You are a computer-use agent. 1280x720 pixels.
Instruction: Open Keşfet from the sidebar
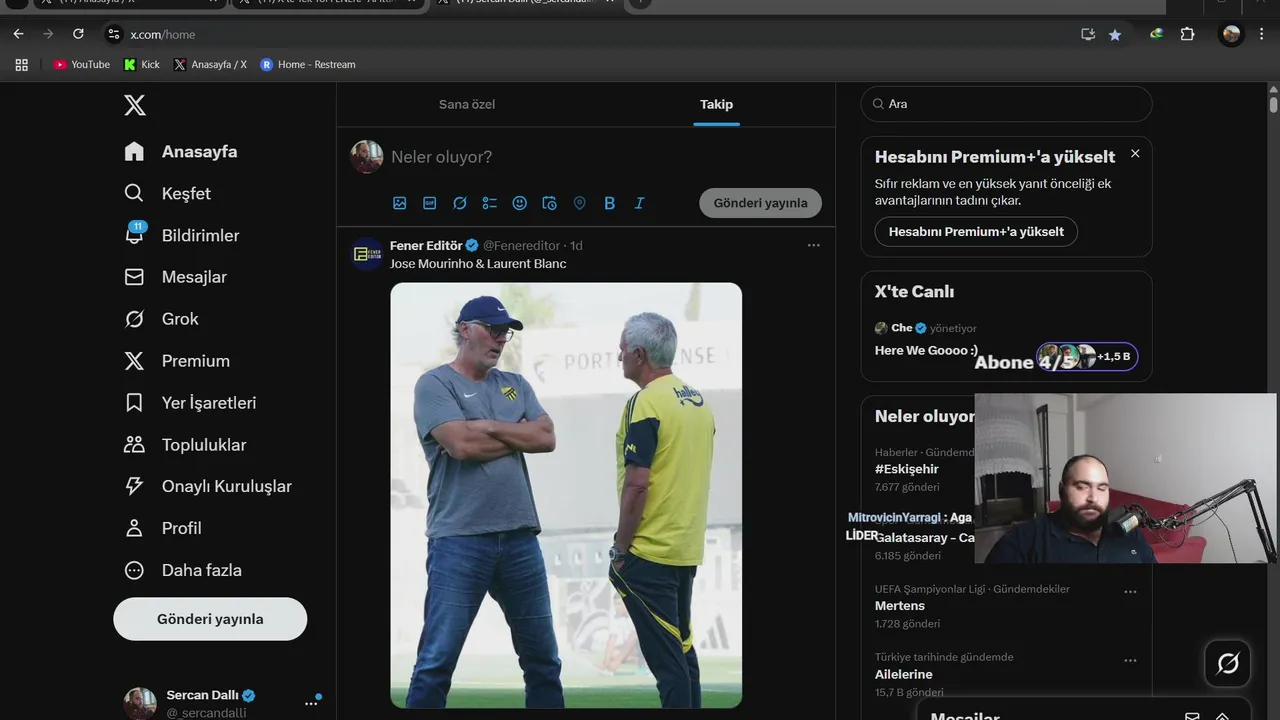167,193
